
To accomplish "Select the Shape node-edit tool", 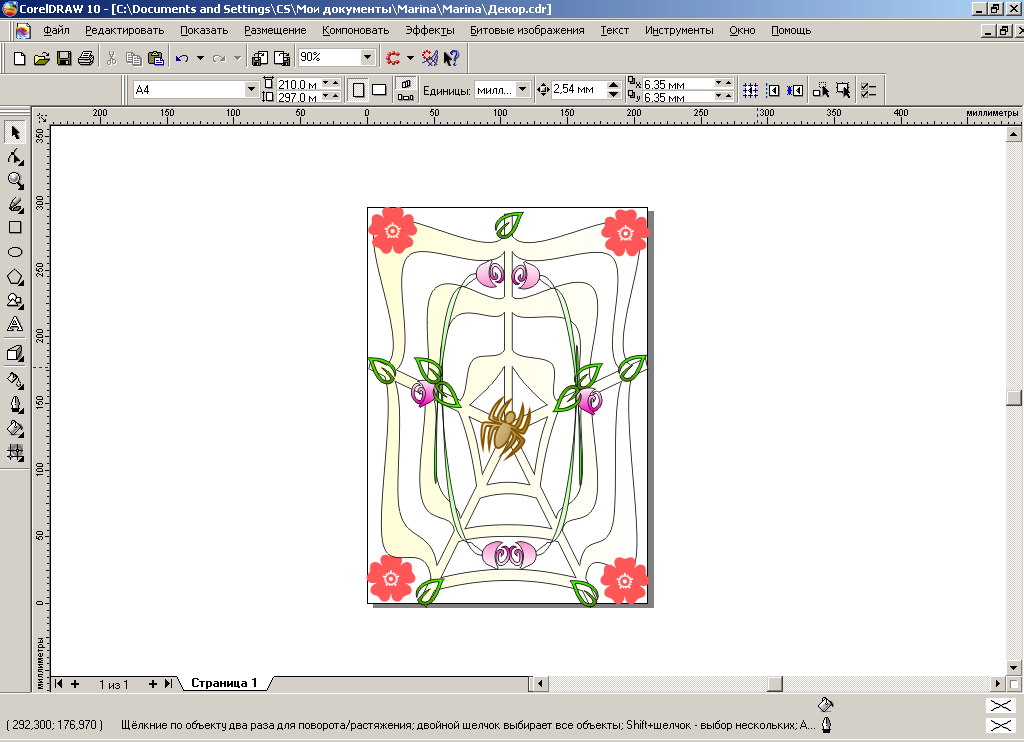I will [x=15, y=157].
